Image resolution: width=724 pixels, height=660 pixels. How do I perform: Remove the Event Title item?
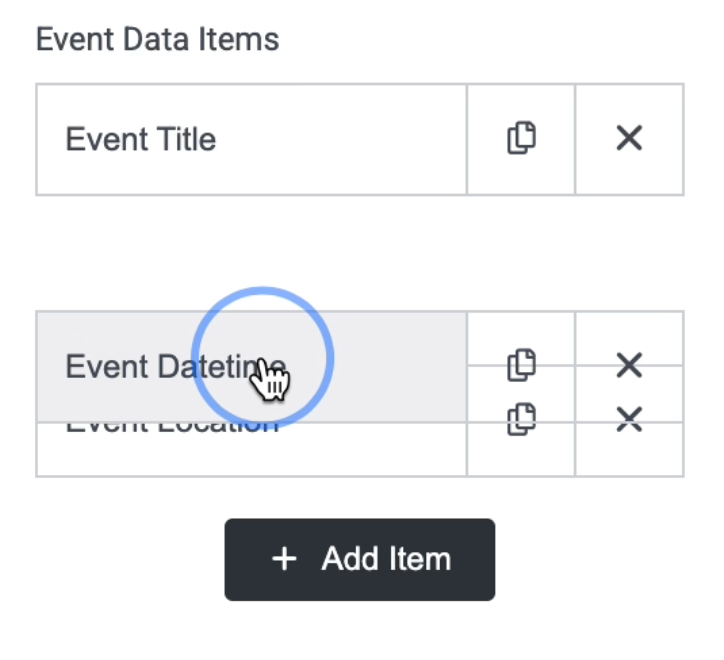point(629,139)
